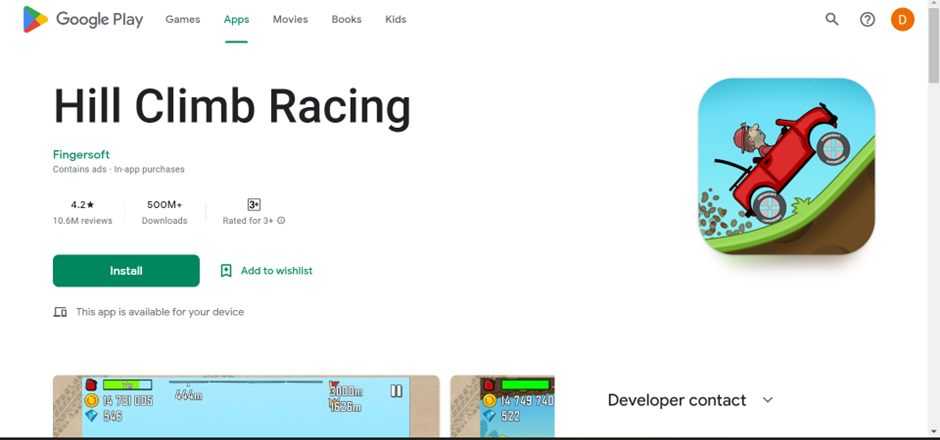Click the wishlist bookmark icon
940x440 pixels.
tap(226, 271)
